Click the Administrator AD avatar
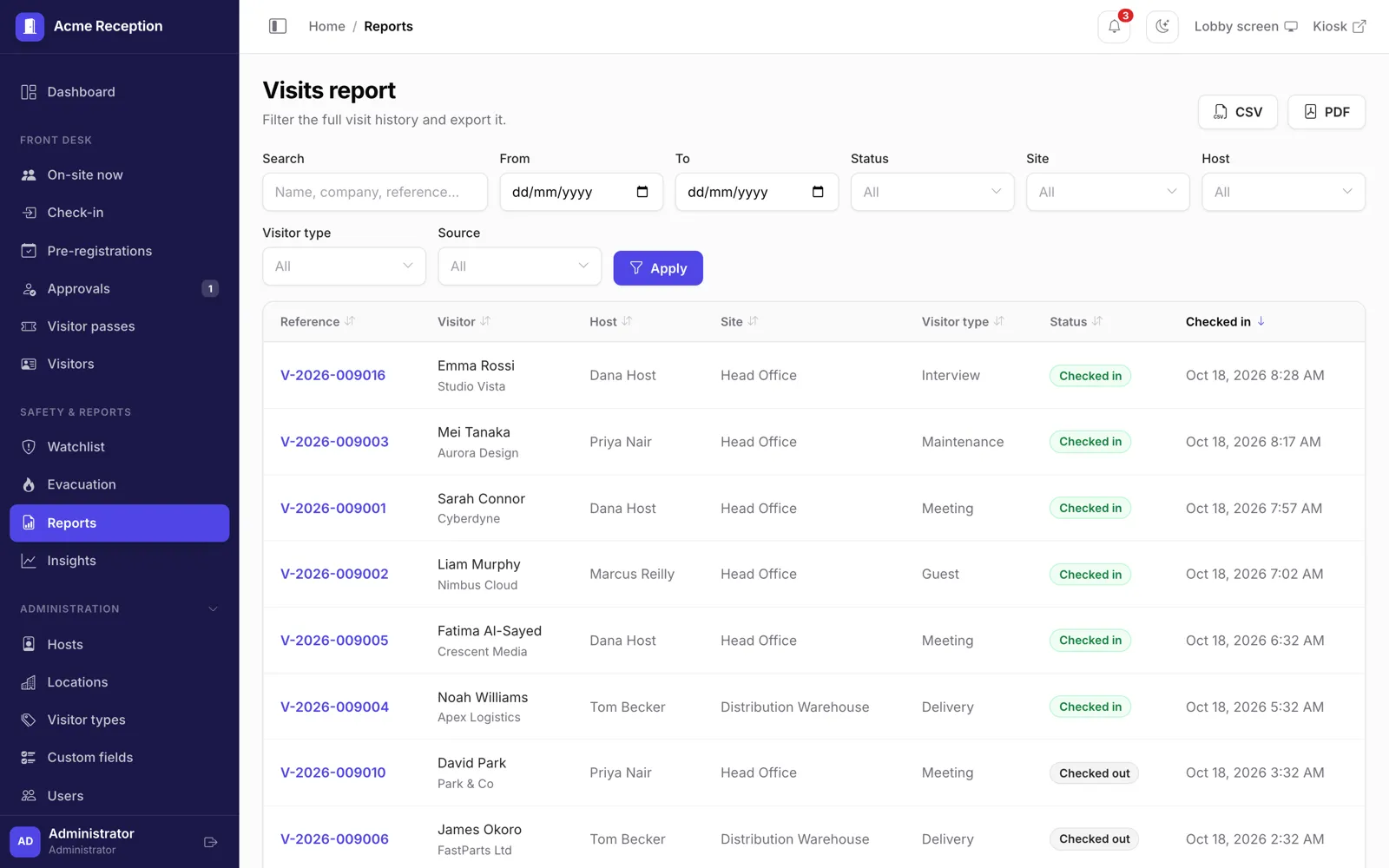This screenshot has height=868, width=1389. point(25,841)
